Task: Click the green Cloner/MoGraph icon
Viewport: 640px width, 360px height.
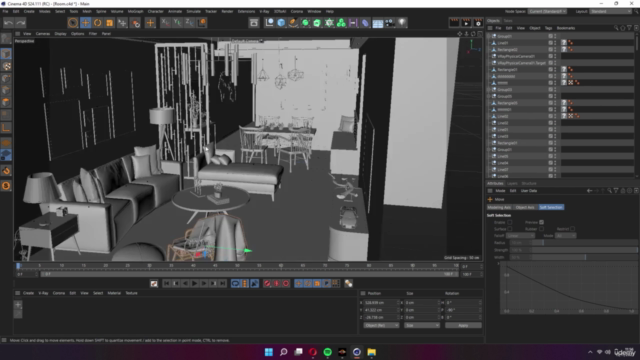Action: pos(341,23)
